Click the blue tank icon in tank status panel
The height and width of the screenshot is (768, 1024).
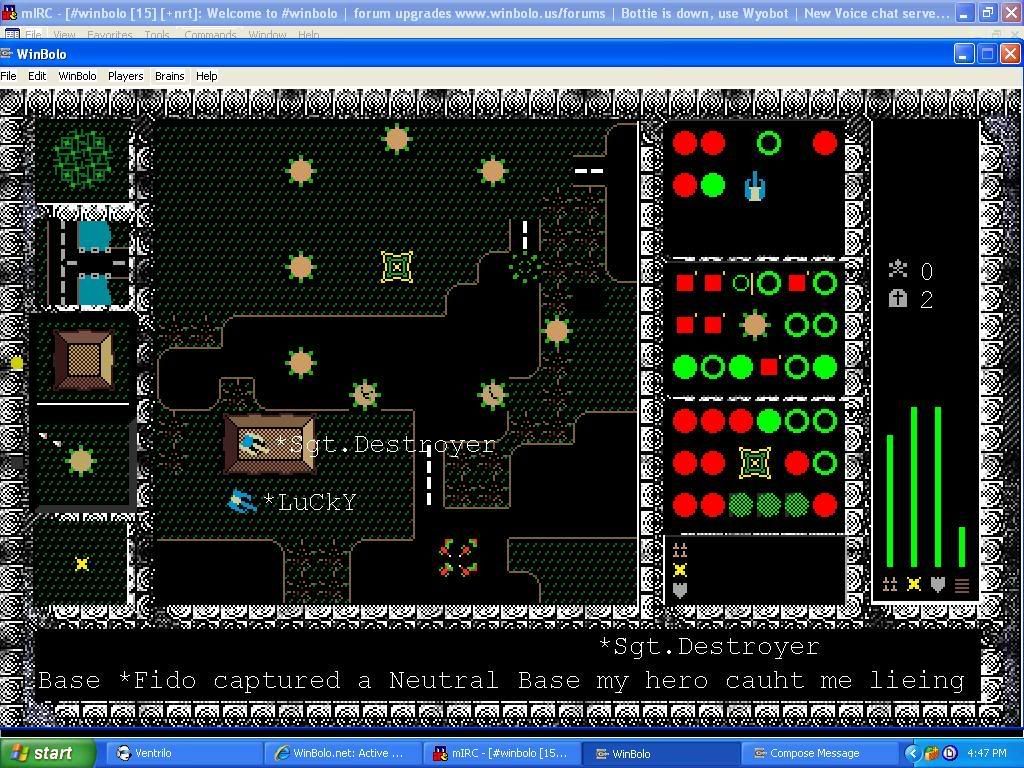pyautogui.click(x=755, y=186)
